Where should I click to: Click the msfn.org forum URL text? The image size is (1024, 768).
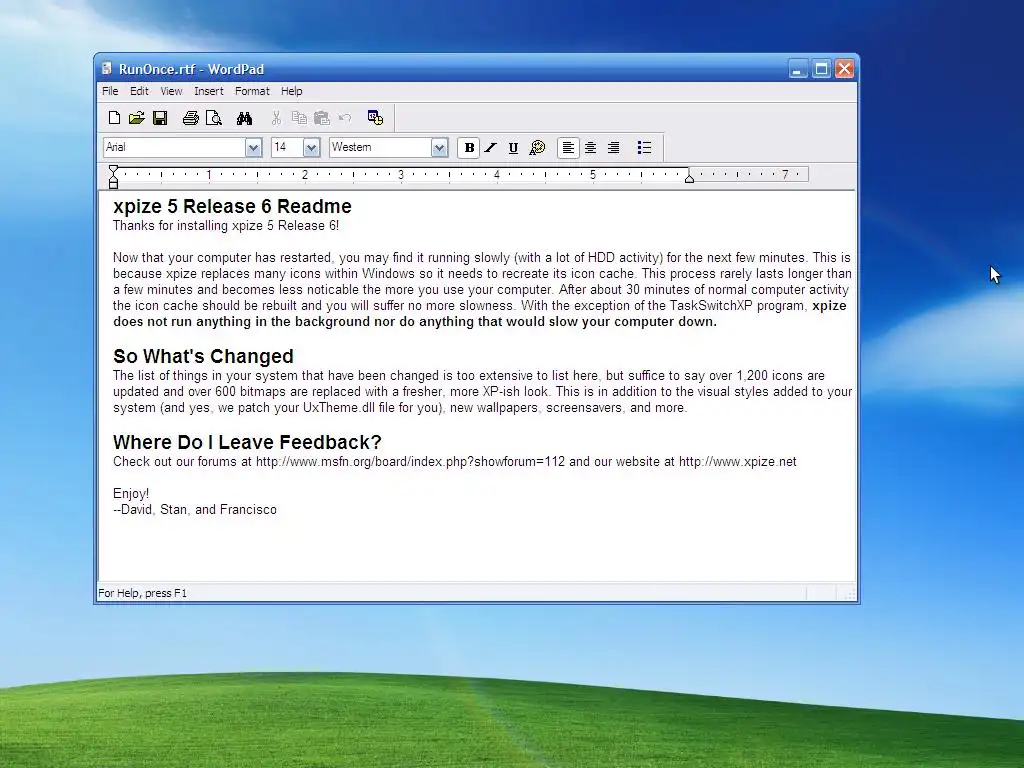pyautogui.click(x=410, y=462)
